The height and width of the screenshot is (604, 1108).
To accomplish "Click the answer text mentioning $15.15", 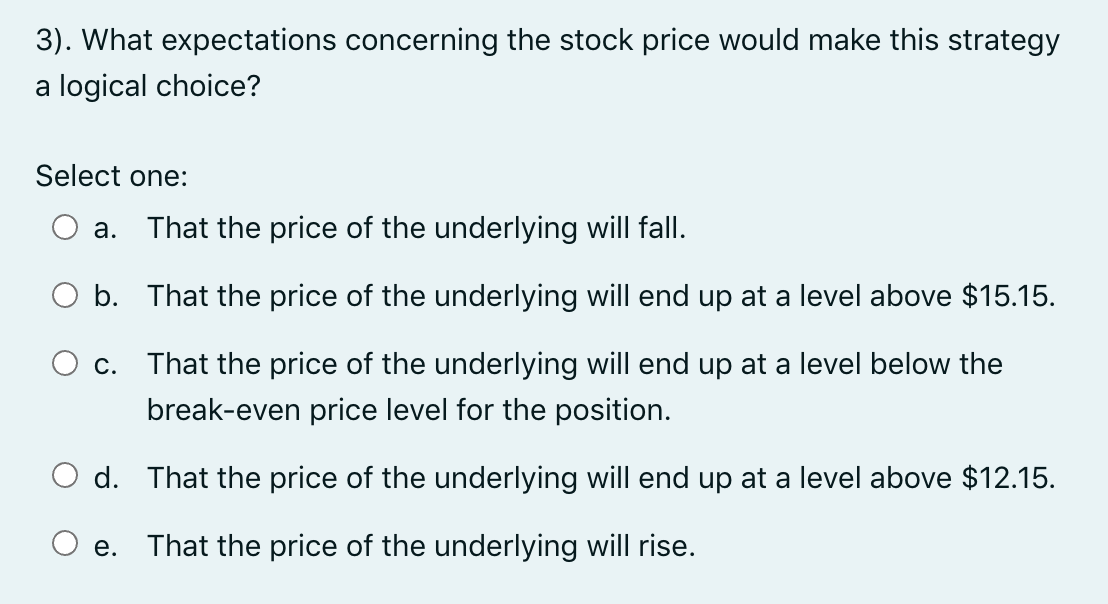I will tap(601, 296).
